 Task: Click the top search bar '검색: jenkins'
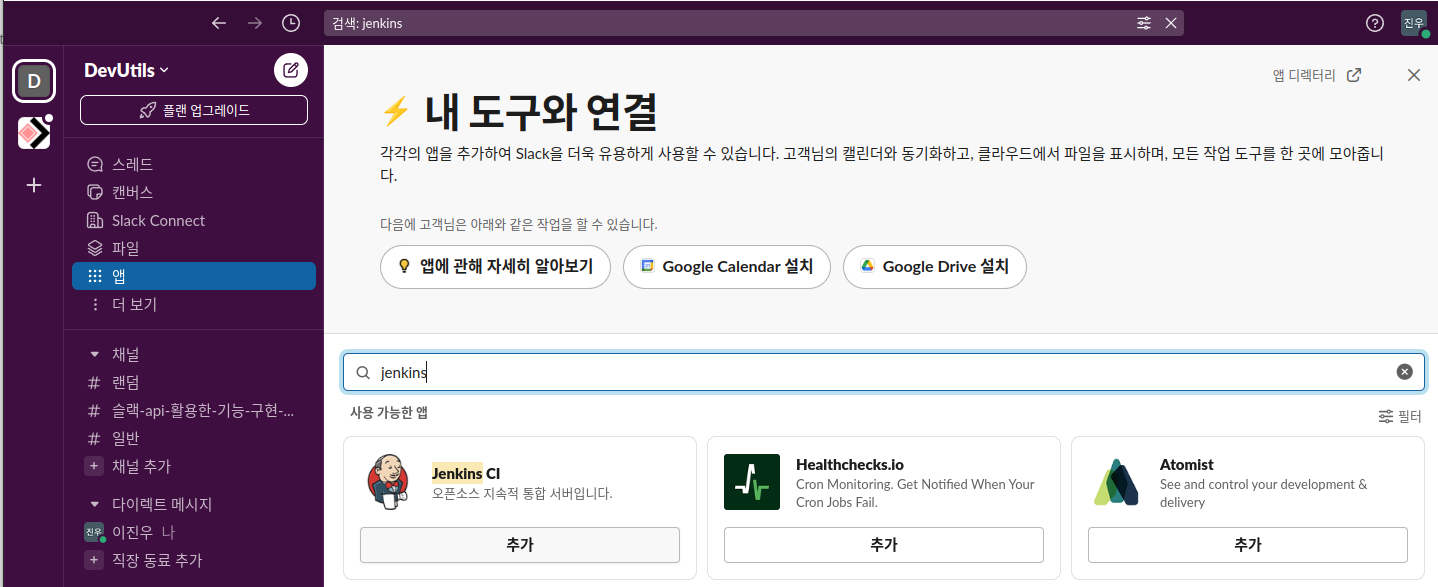tap(754, 23)
